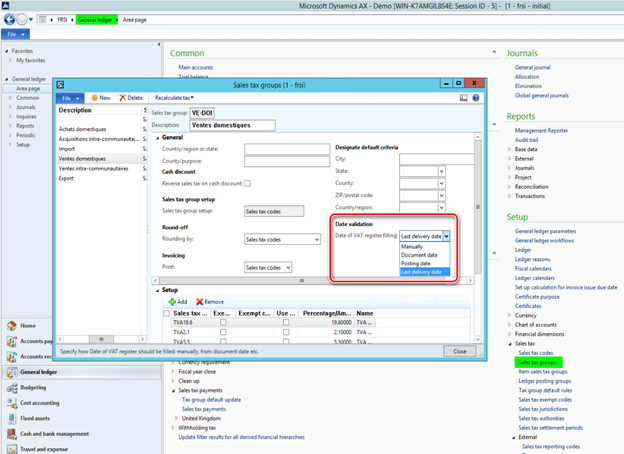Toggle Exempt checkbox for TVA19.6 row
The height and width of the screenshot is (454, 624).
(x=223, y=322)
